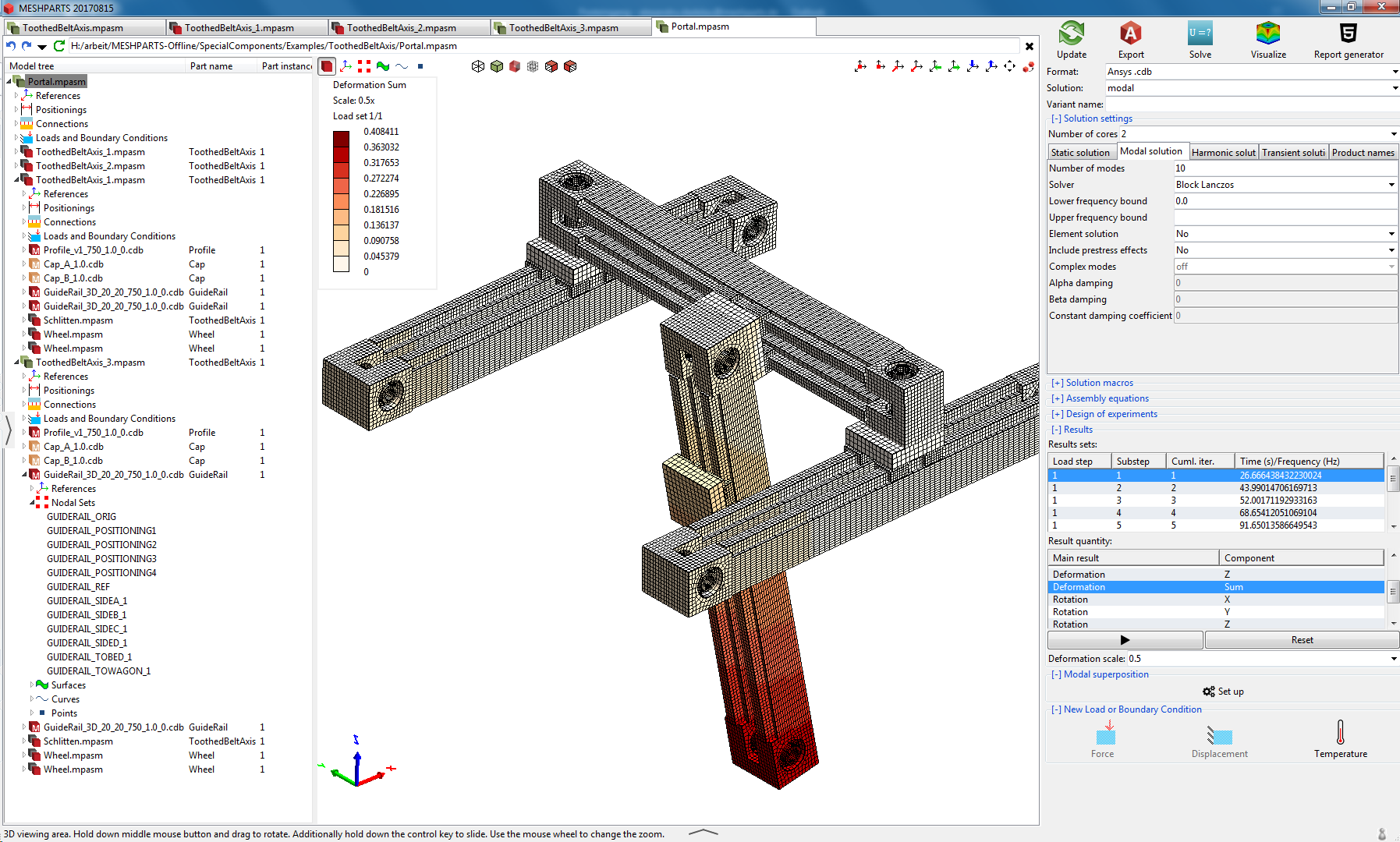Click the darkest red legend color swatch
1400x842 pixels.
342,139
